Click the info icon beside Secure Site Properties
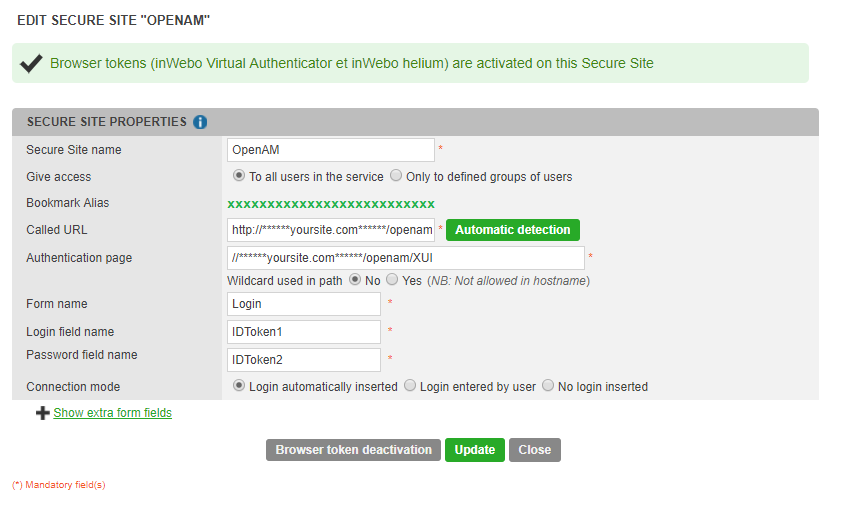The width and height of the screenshot is (842, 505). 200,122
